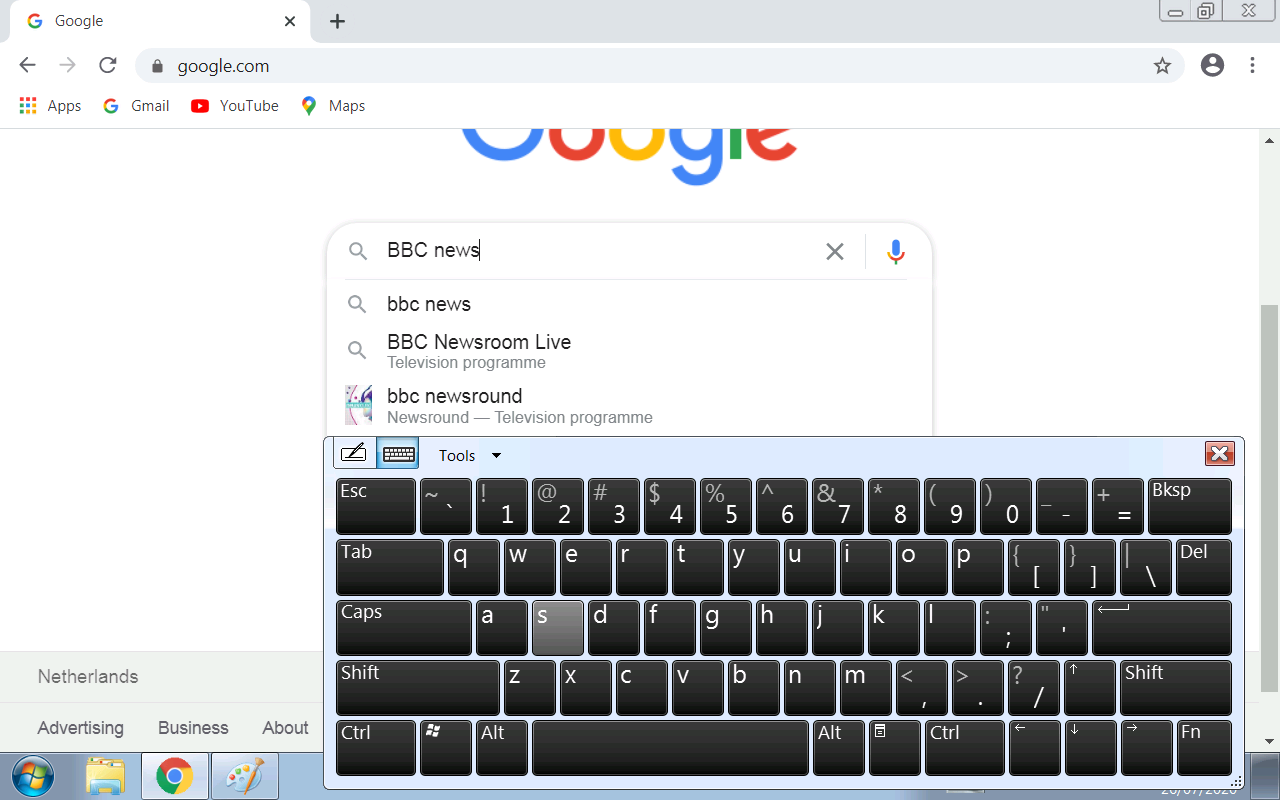Switch to on-screen keyboard mode
The image size is (1280, 800).
tap(398, 454)
